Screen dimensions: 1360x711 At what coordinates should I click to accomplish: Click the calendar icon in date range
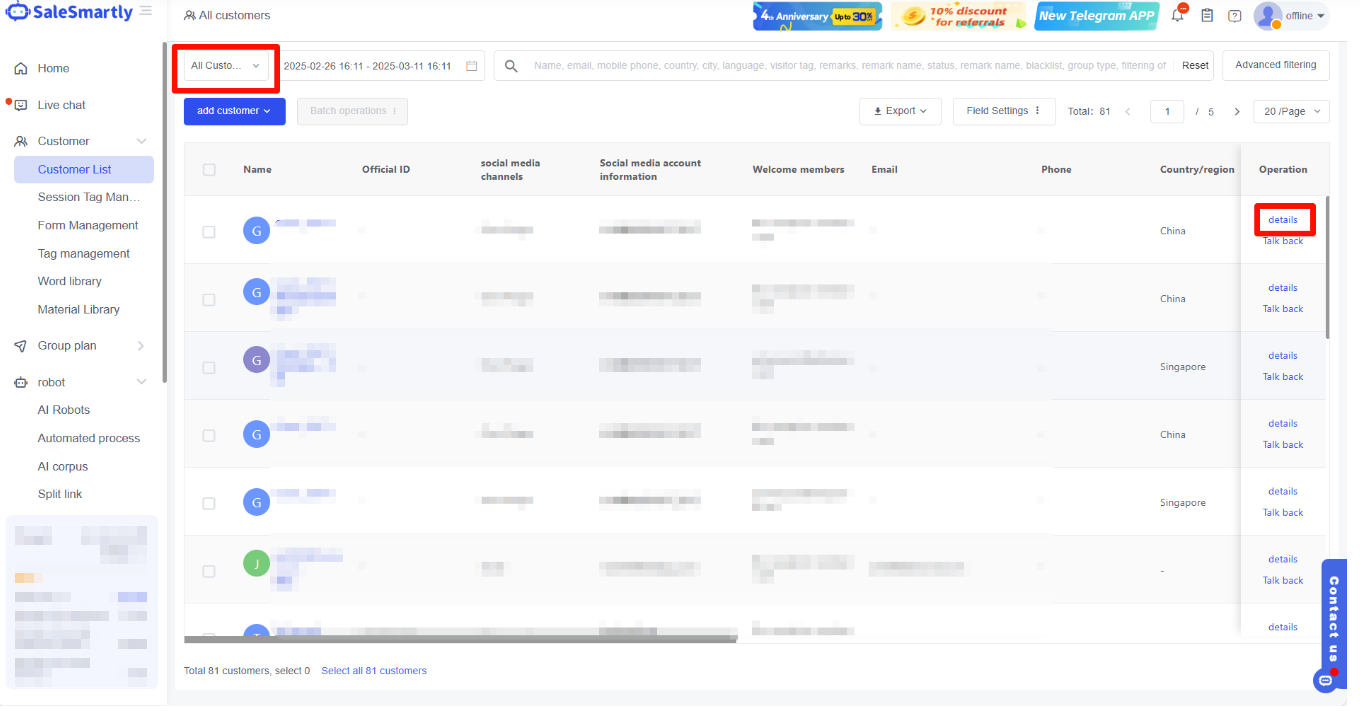(x=472, y=66)
